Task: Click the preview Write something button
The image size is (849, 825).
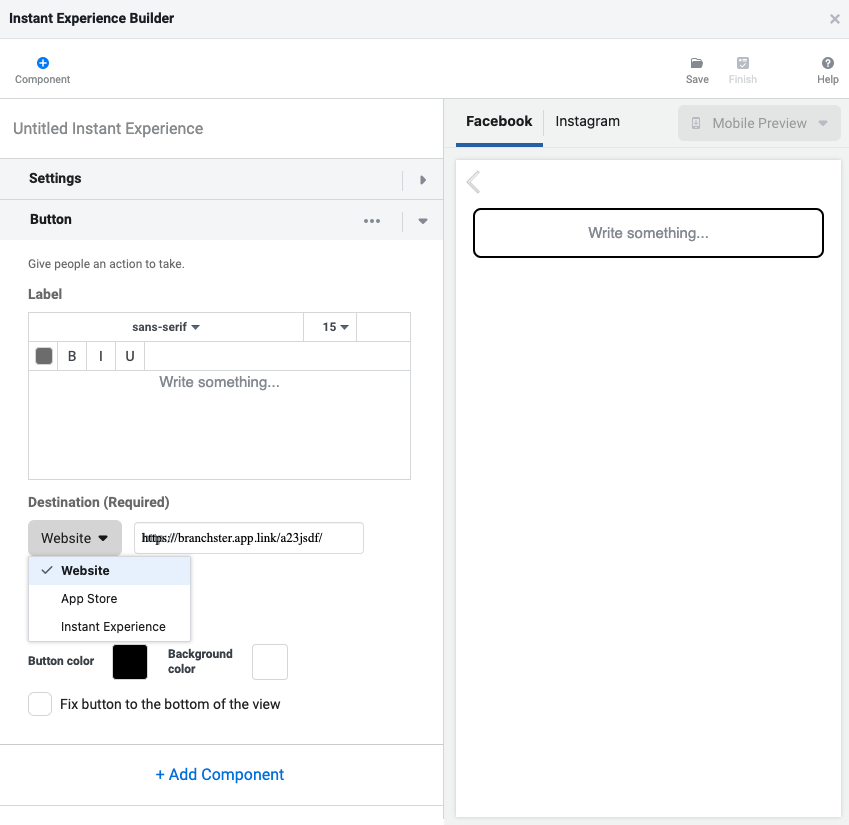Action: tap(648, 233)
